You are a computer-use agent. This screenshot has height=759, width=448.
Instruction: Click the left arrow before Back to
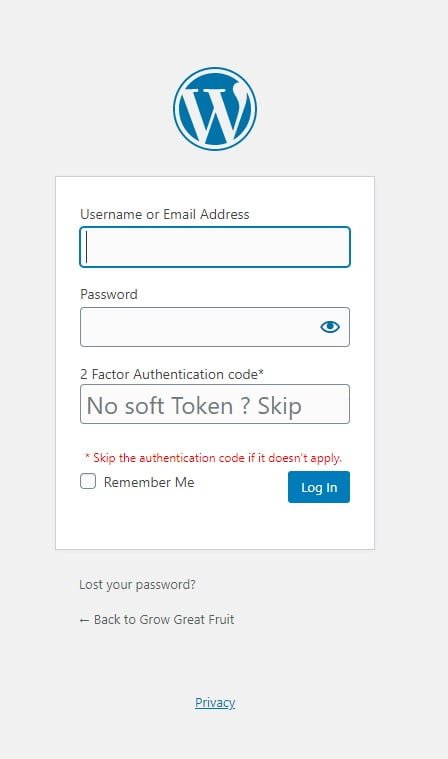(84, 620)
